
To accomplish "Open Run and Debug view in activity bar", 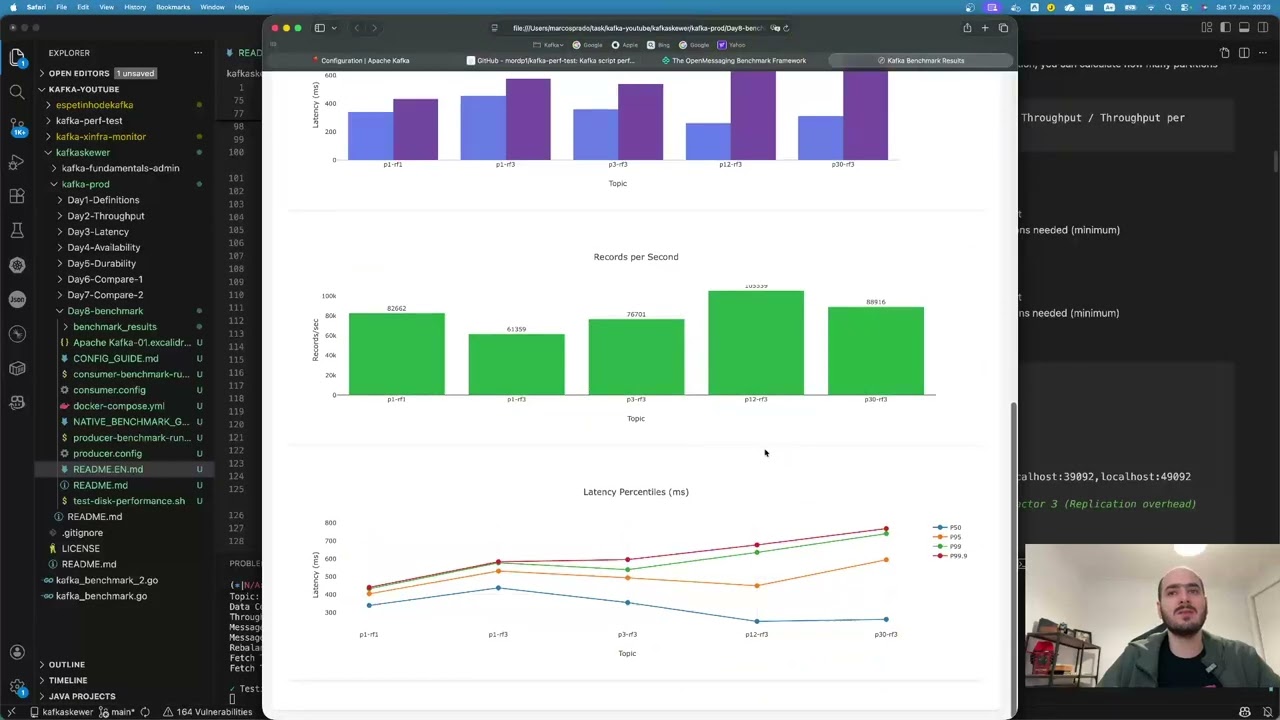I will pos(17,161).
